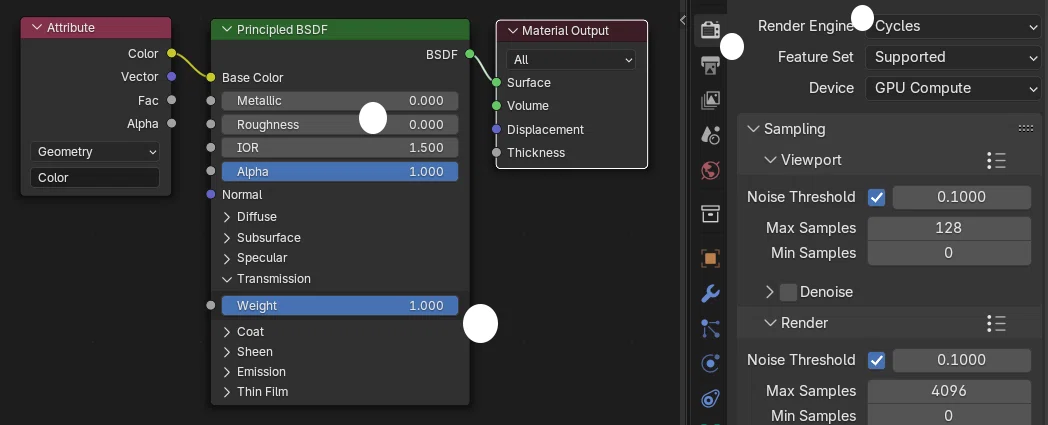Click Render Max Samples field 4096
The image size is (1048, 425).
949,391
